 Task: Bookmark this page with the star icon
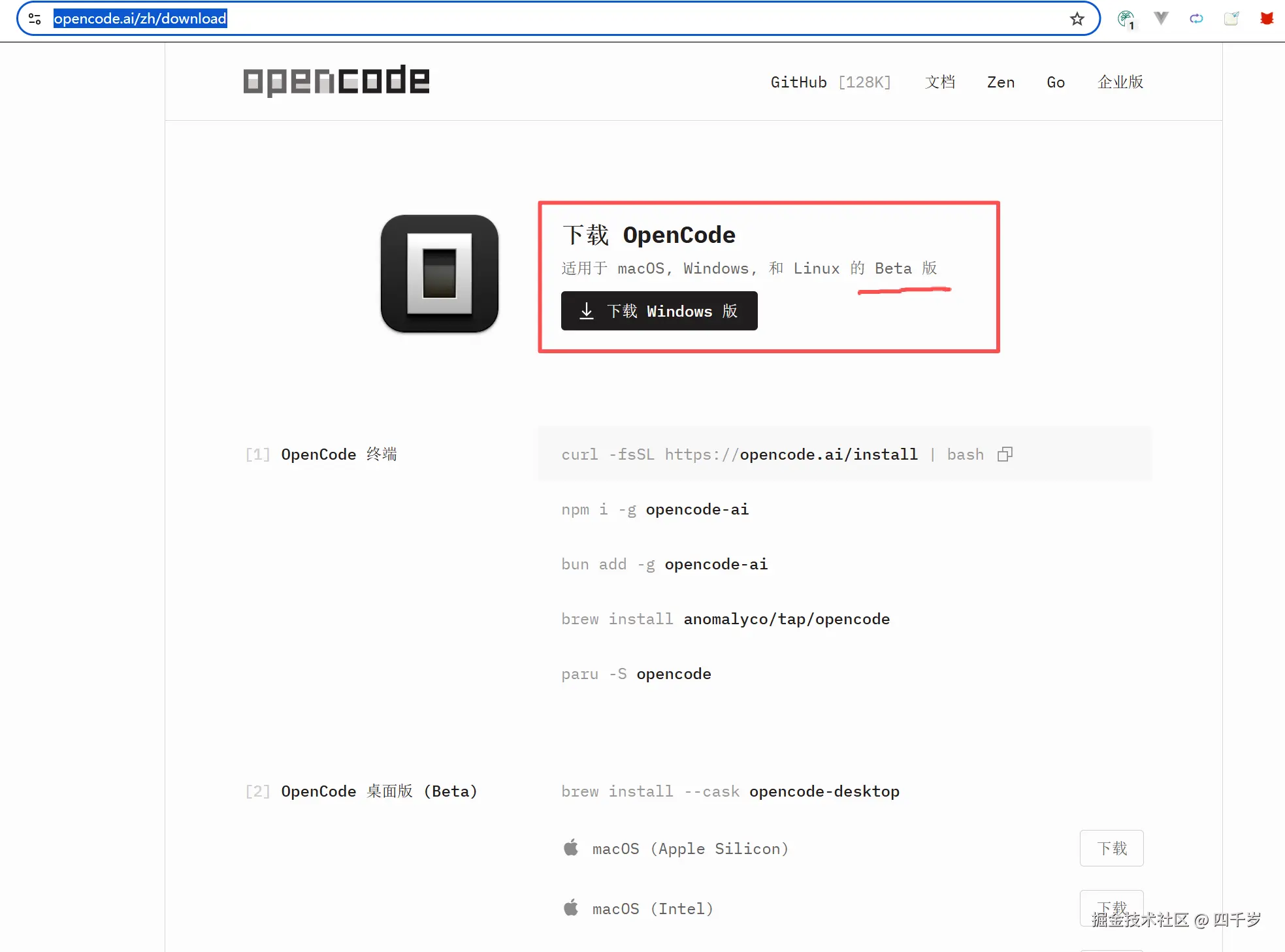(x=1077, y=18)
